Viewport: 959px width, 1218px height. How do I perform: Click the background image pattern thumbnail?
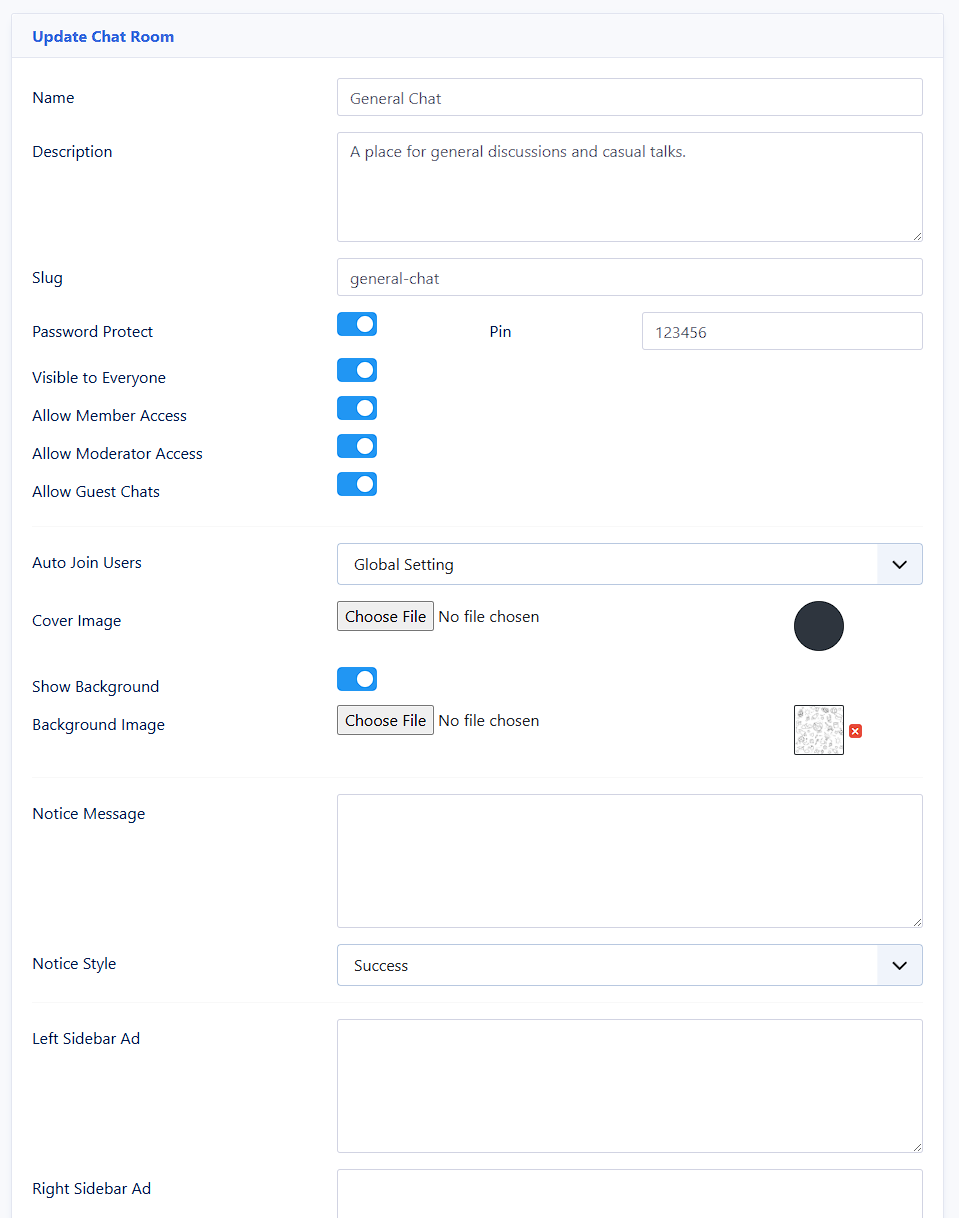point(819,730)
